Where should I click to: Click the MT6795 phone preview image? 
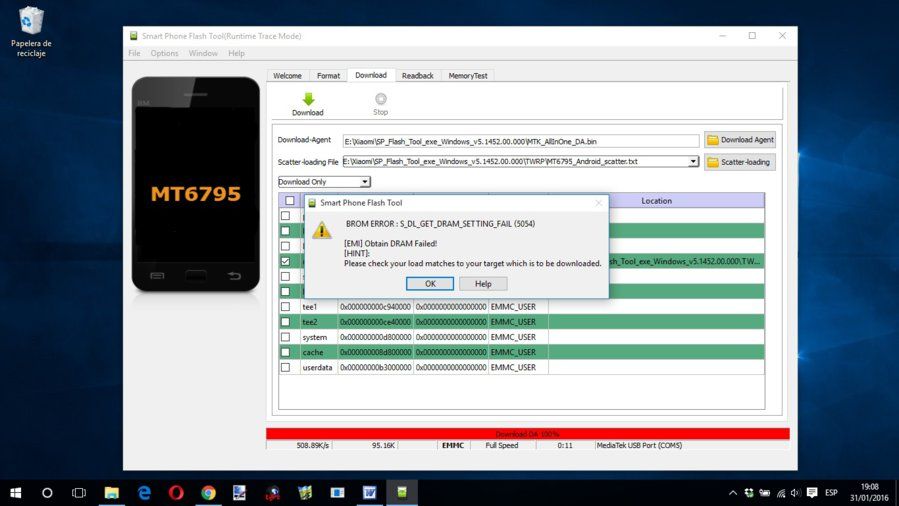[x=196, y=183]
